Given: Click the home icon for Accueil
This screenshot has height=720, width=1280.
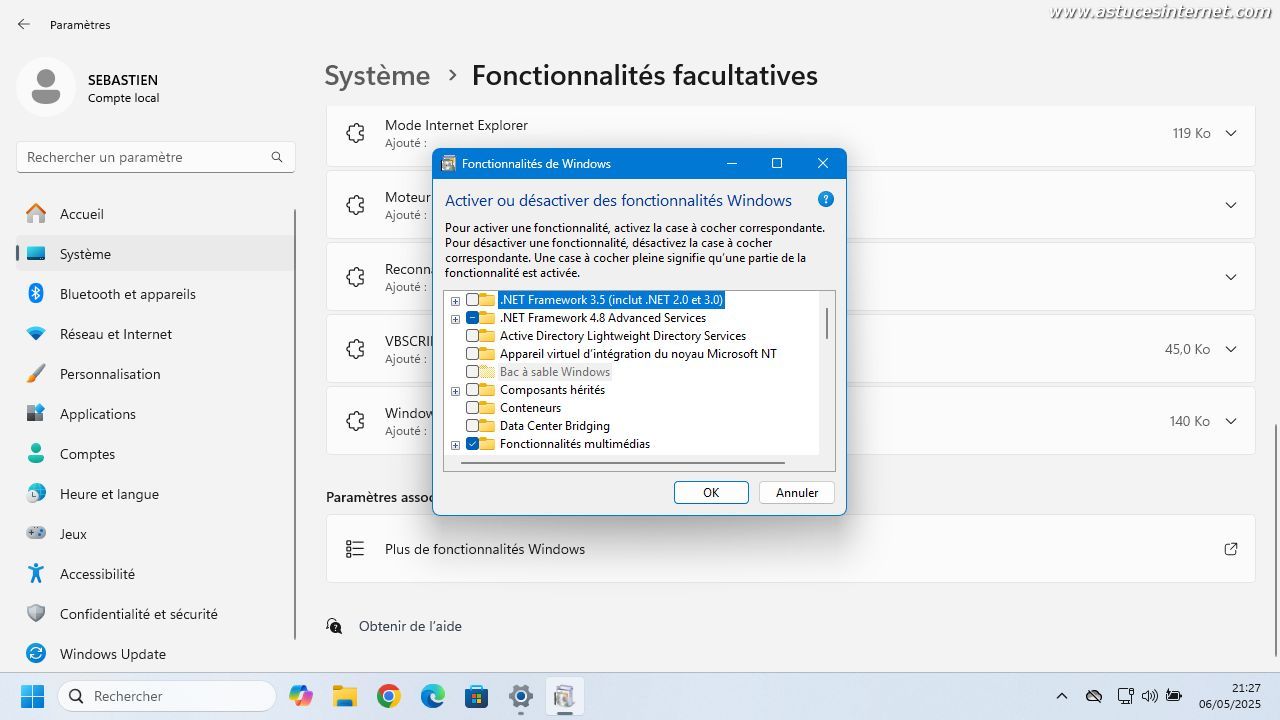Looking at the screenshot, I should point(36,214).
